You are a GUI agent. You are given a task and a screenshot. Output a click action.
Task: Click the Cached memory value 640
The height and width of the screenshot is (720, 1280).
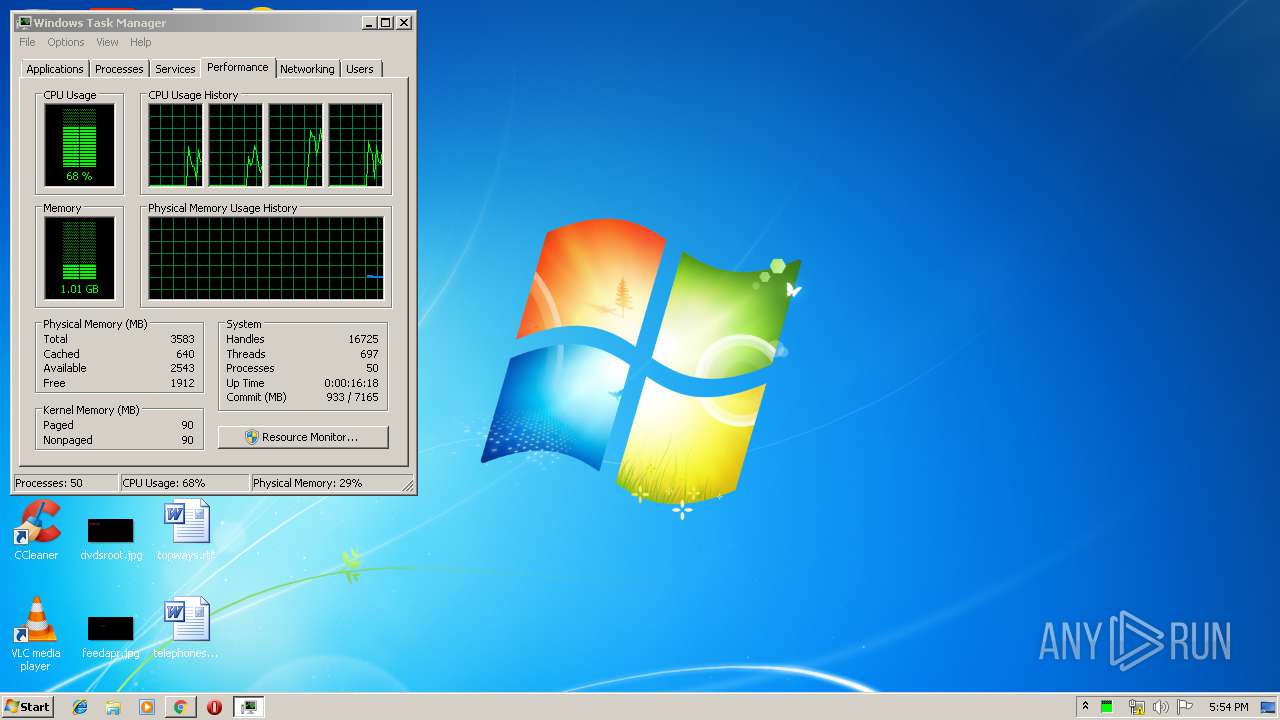click(x=185, y=354)
